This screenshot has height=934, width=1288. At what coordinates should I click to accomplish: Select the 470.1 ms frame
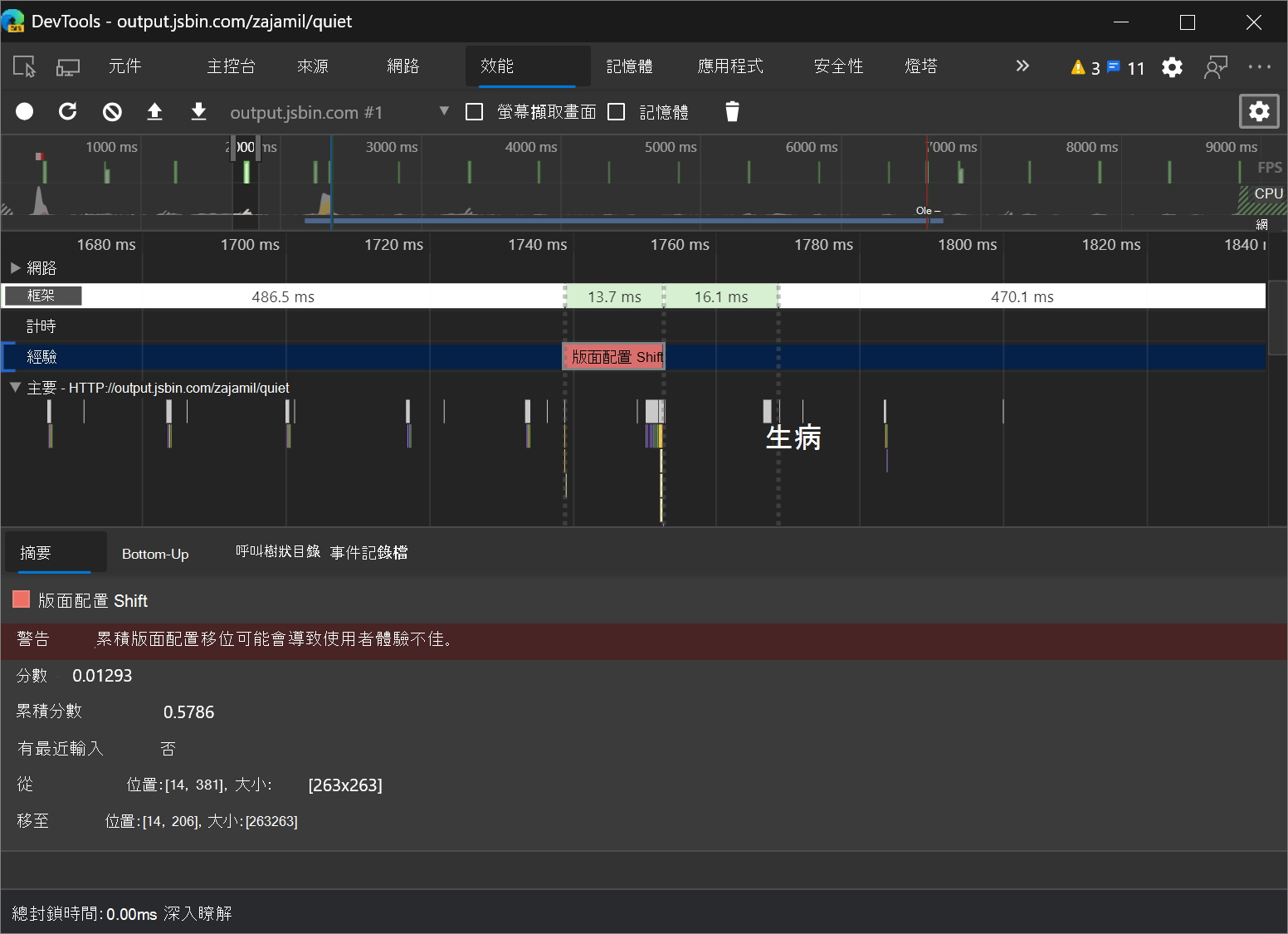1022,296
